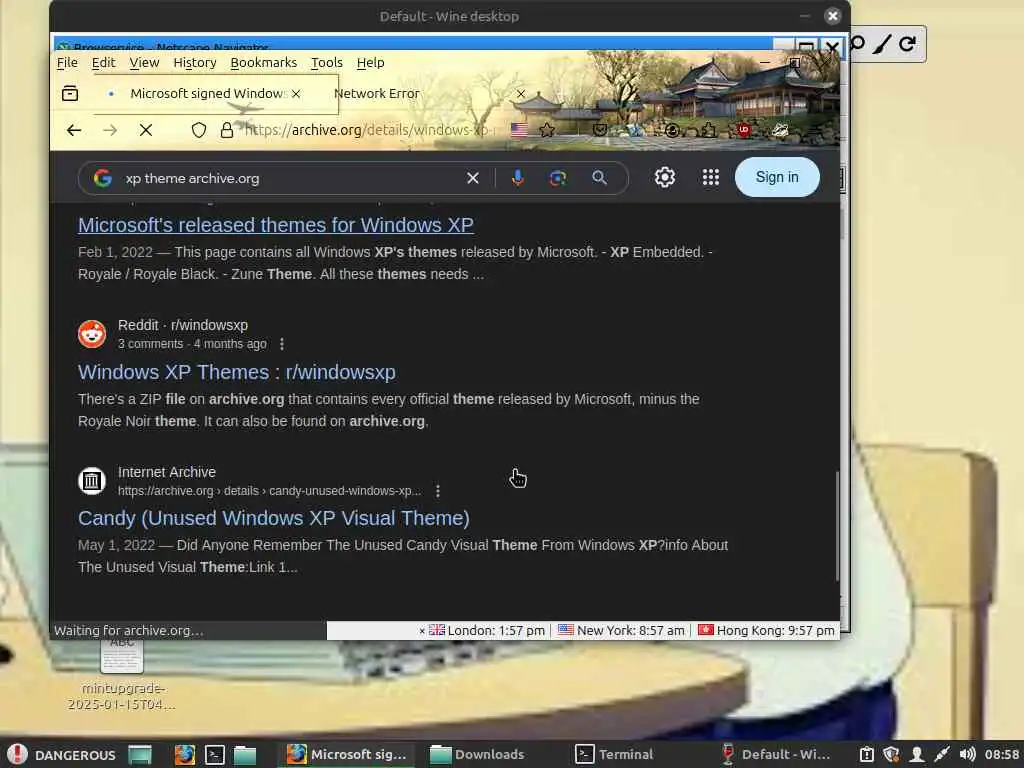Open the uBlock Origin extension
1024x768 pixels.
point(743,130)
